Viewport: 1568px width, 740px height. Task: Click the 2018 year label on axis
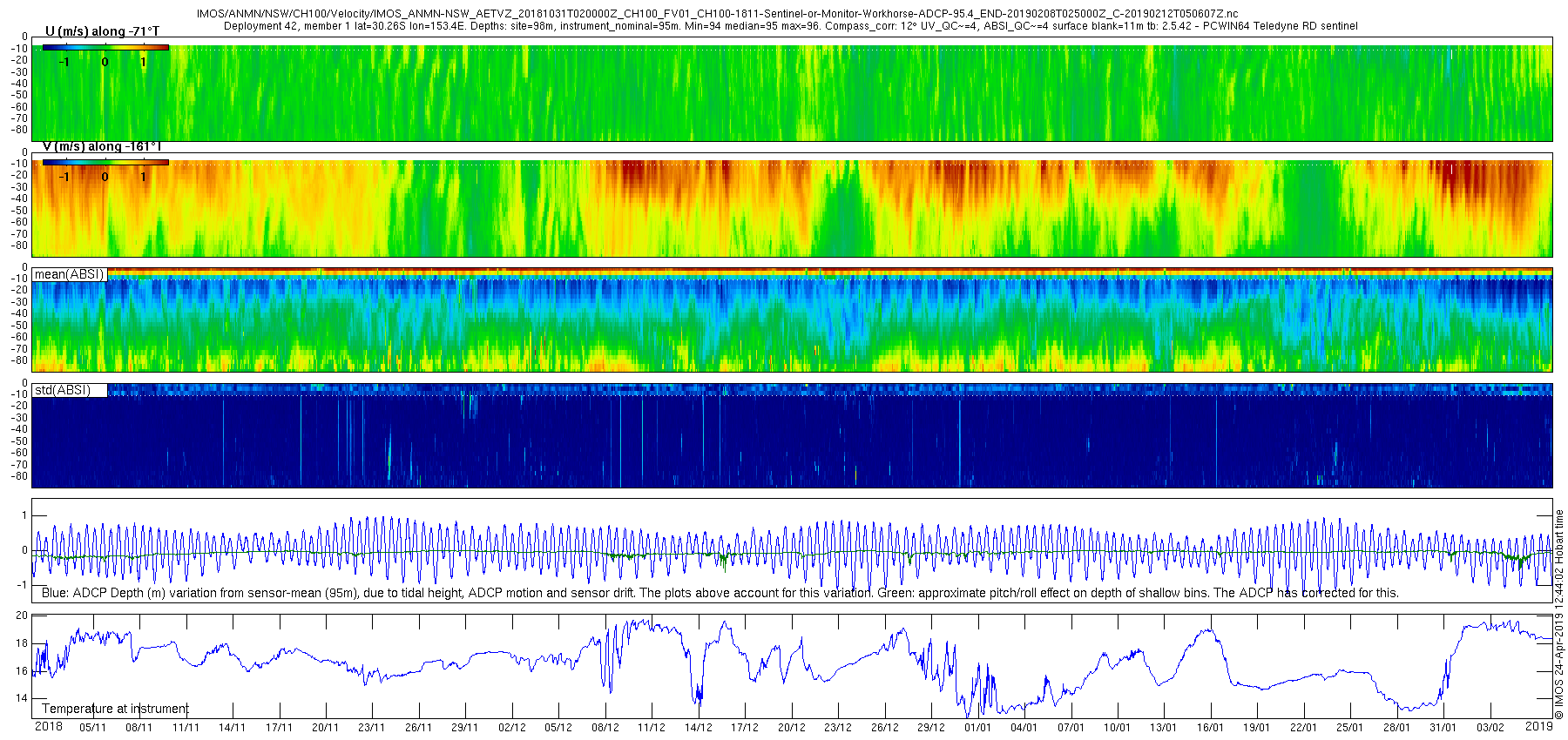pos(48,727)
